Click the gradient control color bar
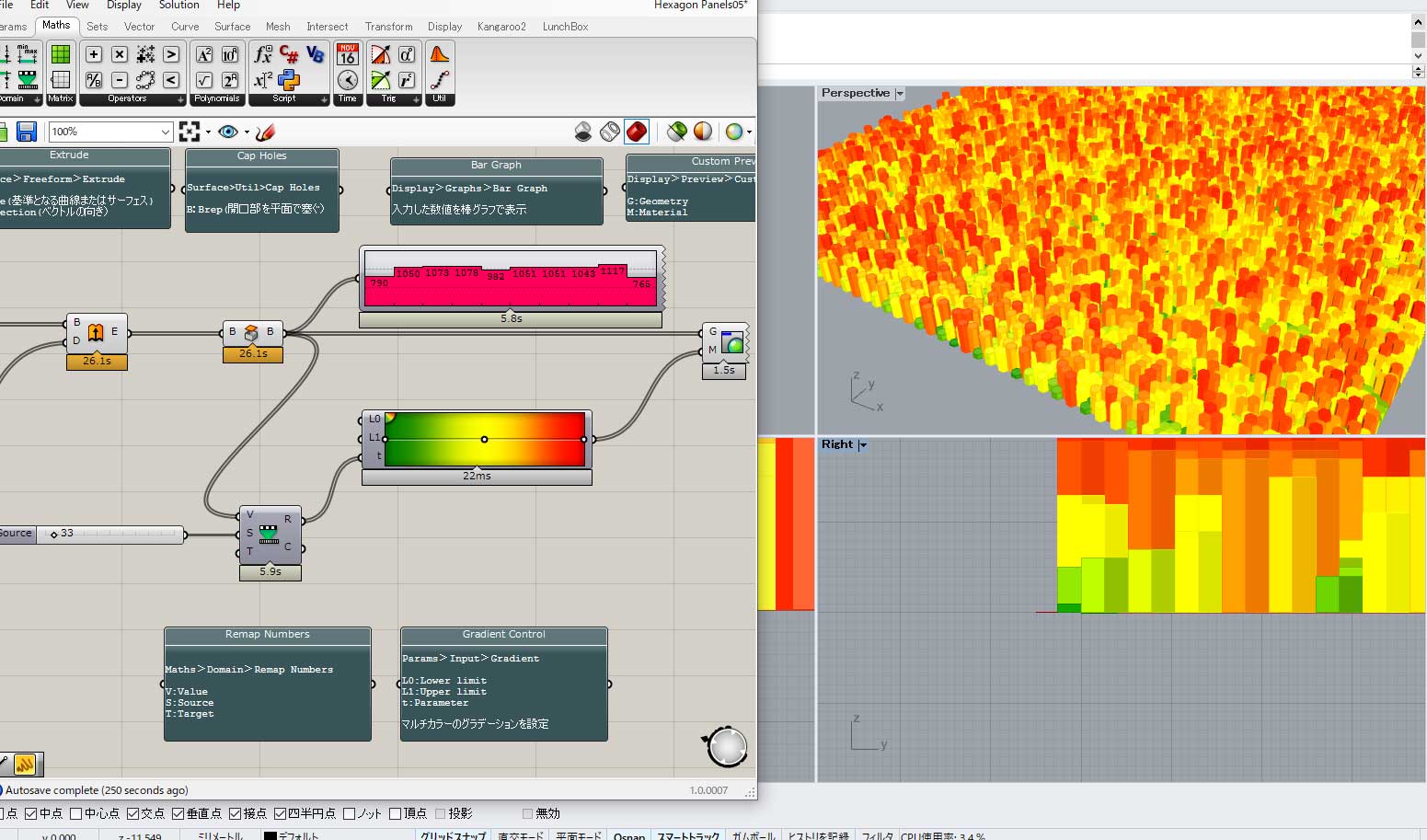Viewport: 1427px width, 840px height. click(485, 440)
